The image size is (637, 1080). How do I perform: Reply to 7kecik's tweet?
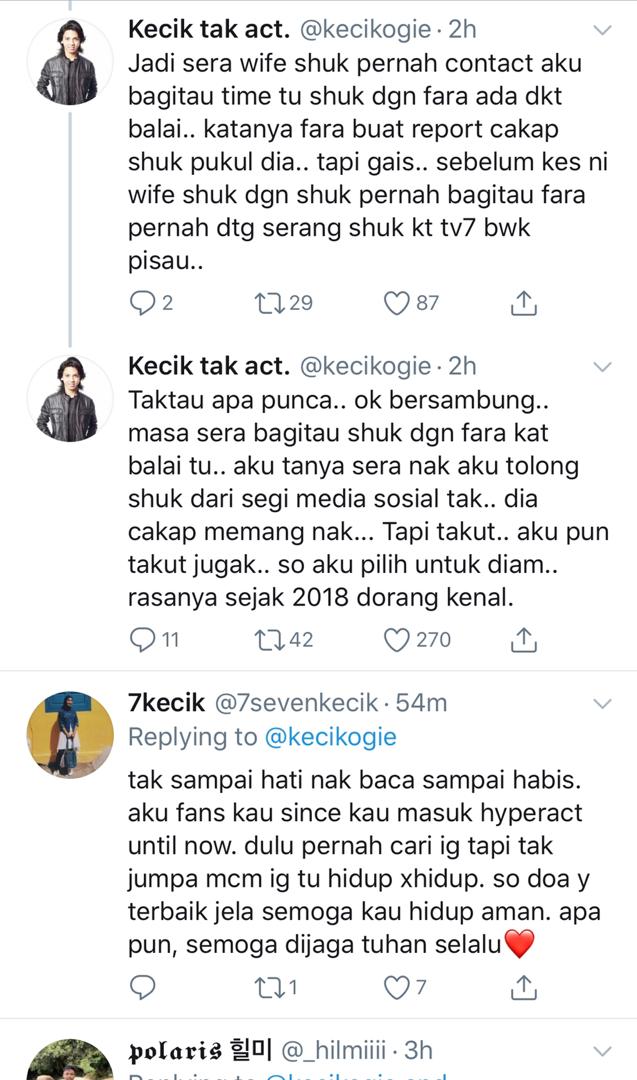click(x=142, y=988)
